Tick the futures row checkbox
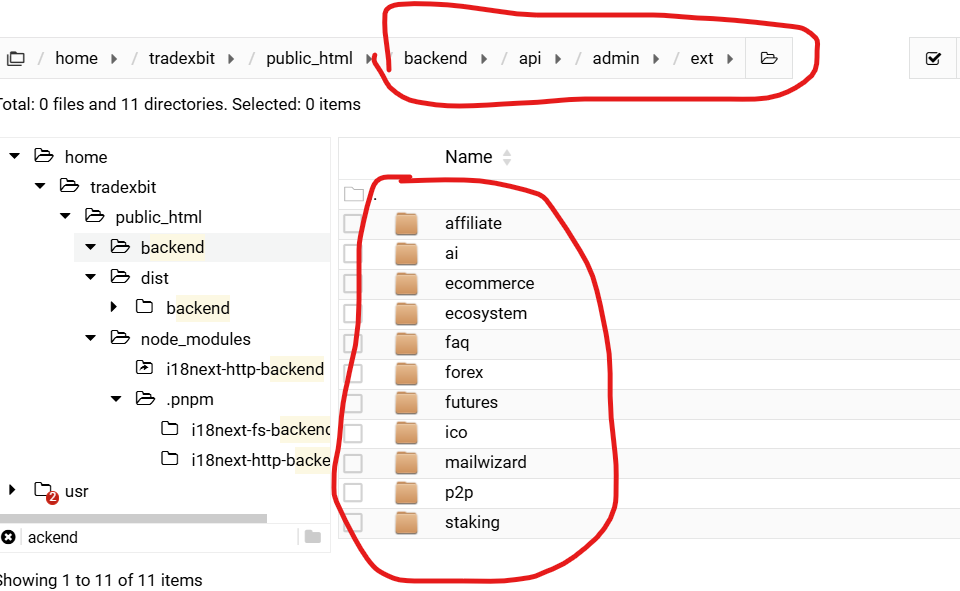 click(x=353, y=403)
